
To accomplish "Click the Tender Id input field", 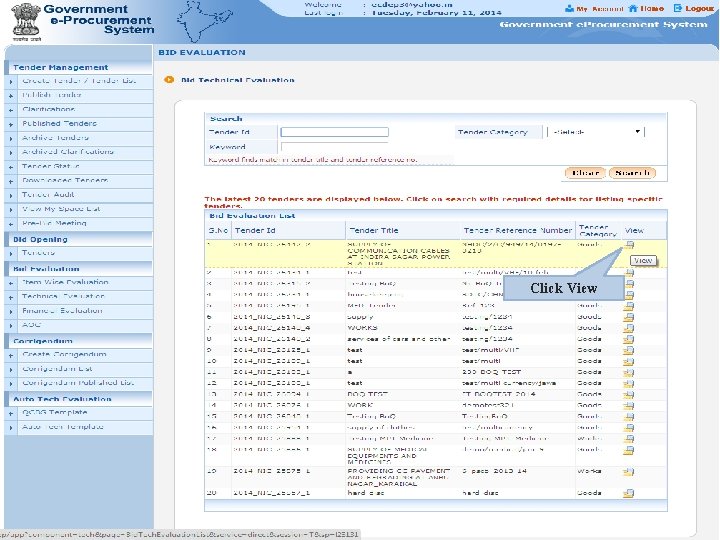I will tap(334, 132).
